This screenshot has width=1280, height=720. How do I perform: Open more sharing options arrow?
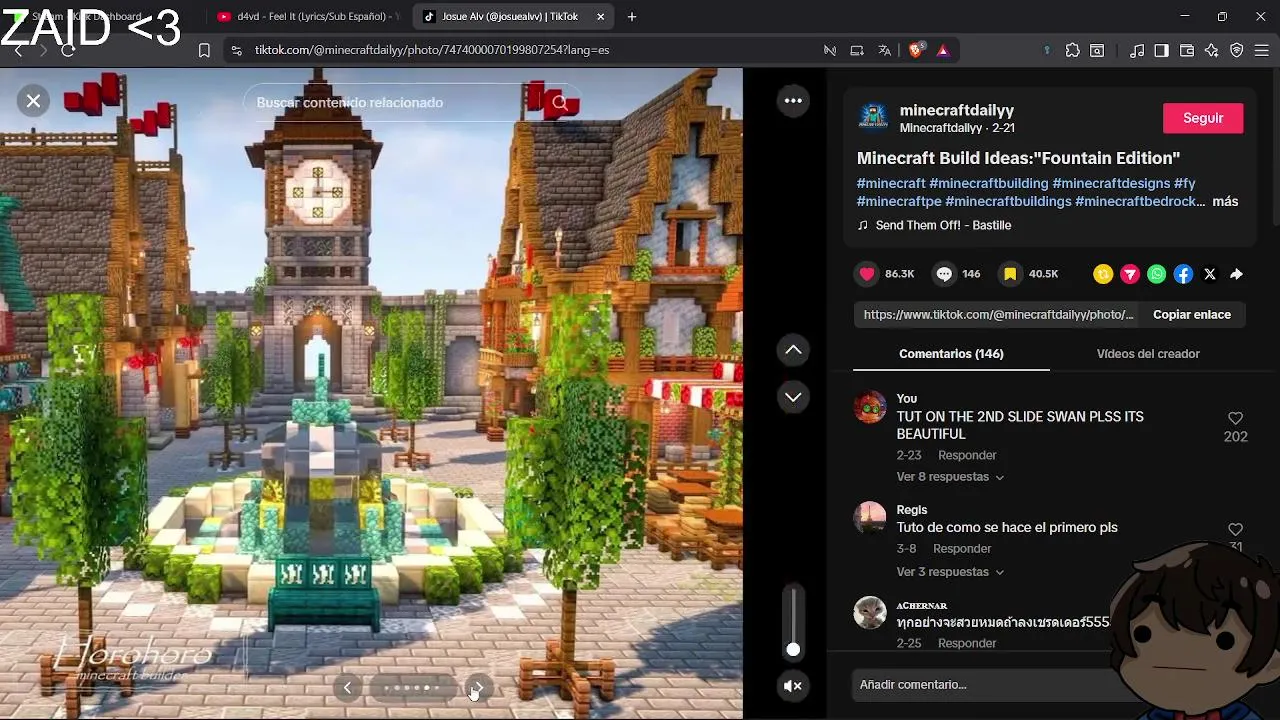(1237, 274)
